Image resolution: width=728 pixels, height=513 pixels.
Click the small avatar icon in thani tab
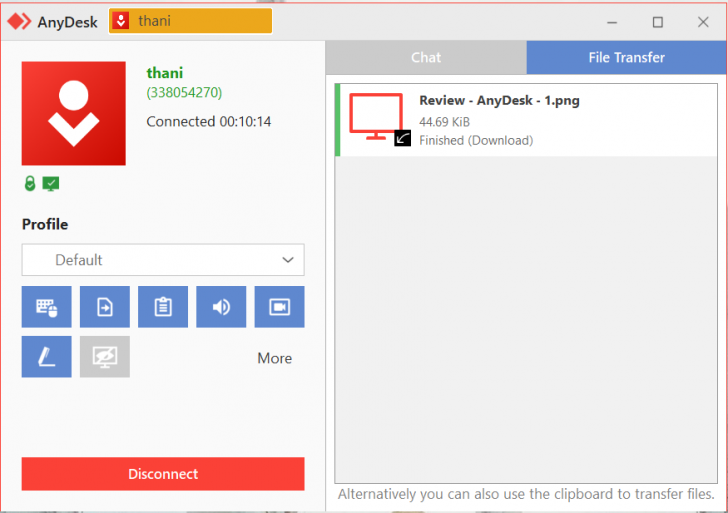point(121,21)
